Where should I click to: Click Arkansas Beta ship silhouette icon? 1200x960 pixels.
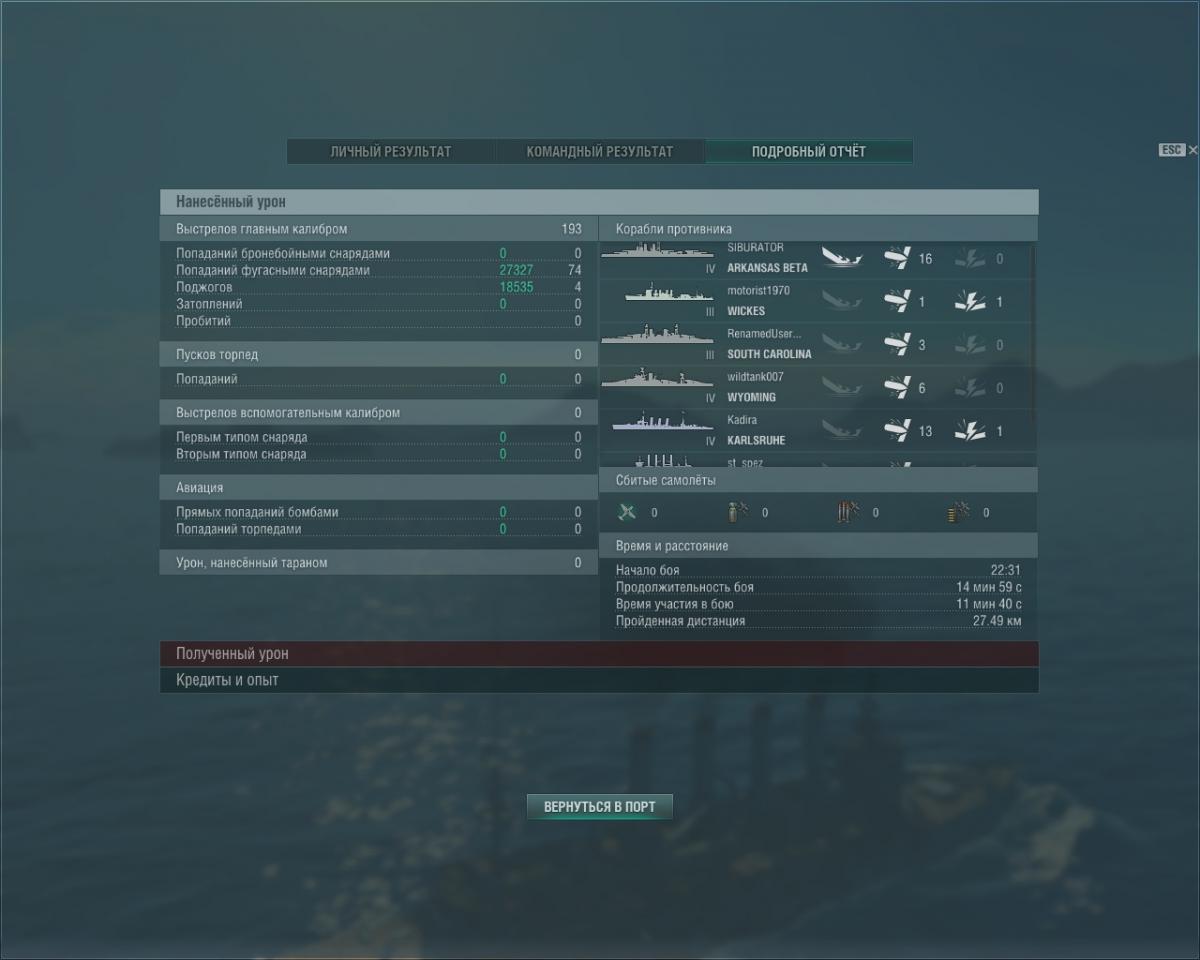point(657,252)
